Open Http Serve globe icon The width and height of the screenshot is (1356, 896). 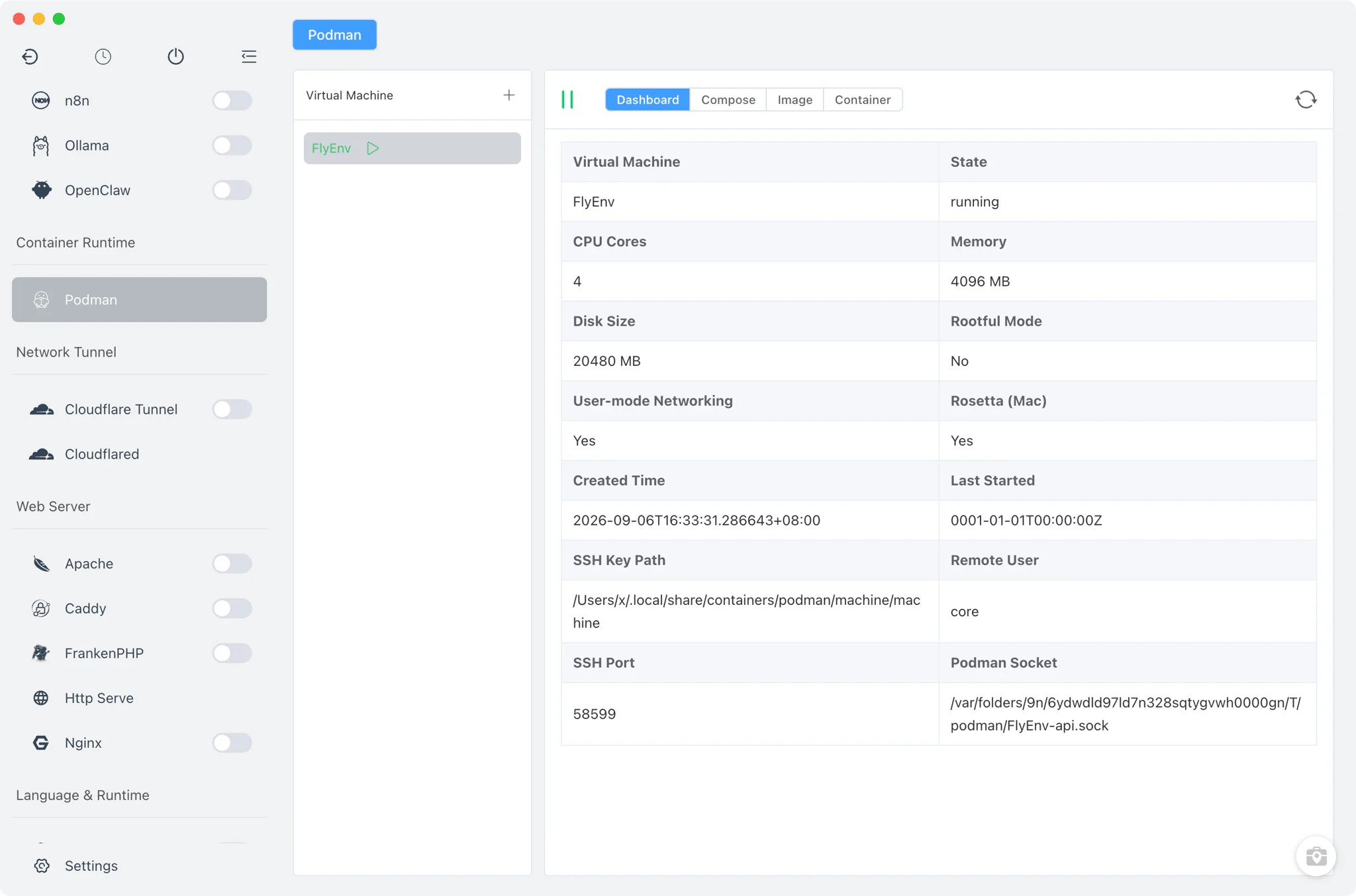coord(41,698)
